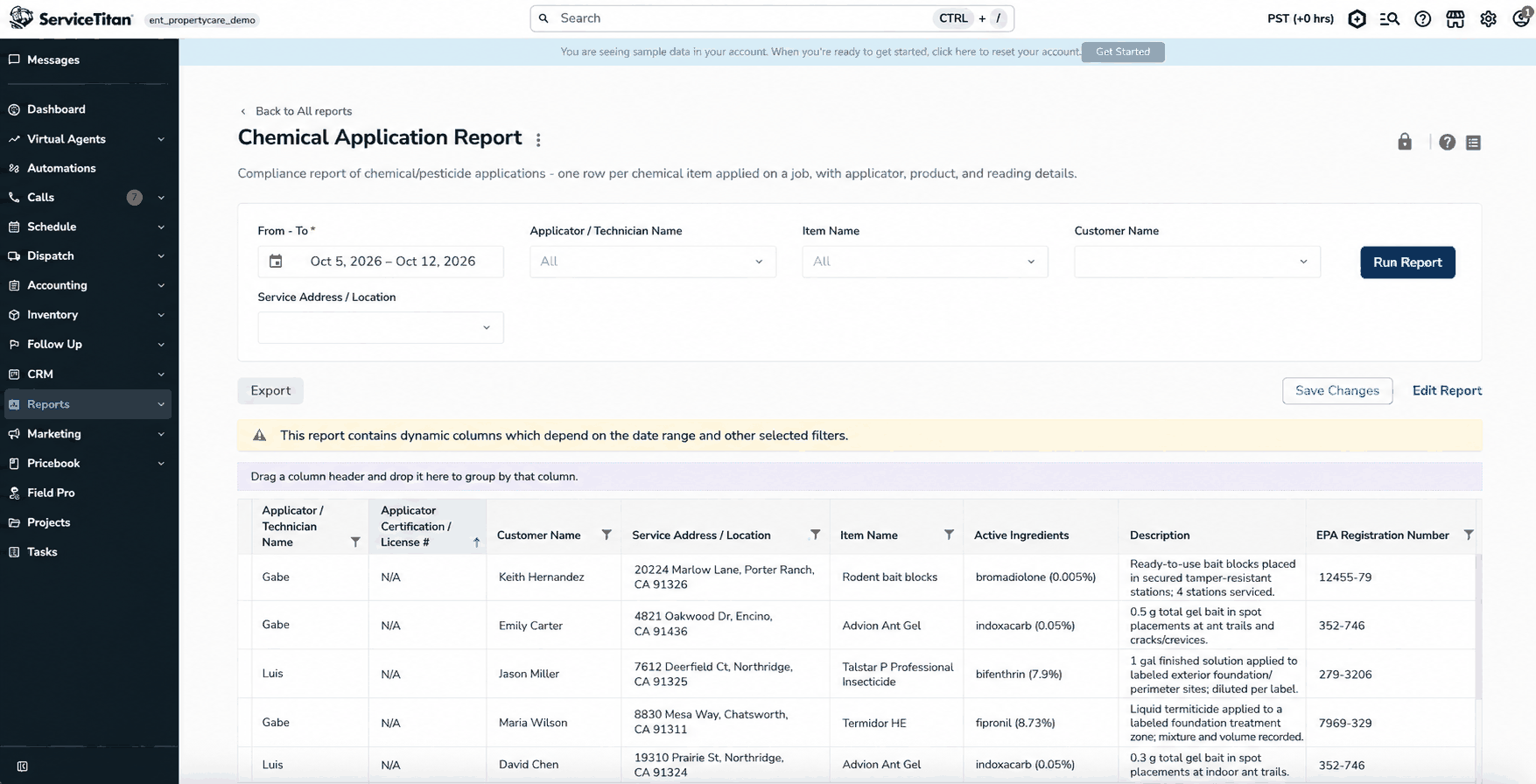Click the Titan hexagon icon in top bar
Viewport: 1536px width, 784px height.
(1357, 18)
